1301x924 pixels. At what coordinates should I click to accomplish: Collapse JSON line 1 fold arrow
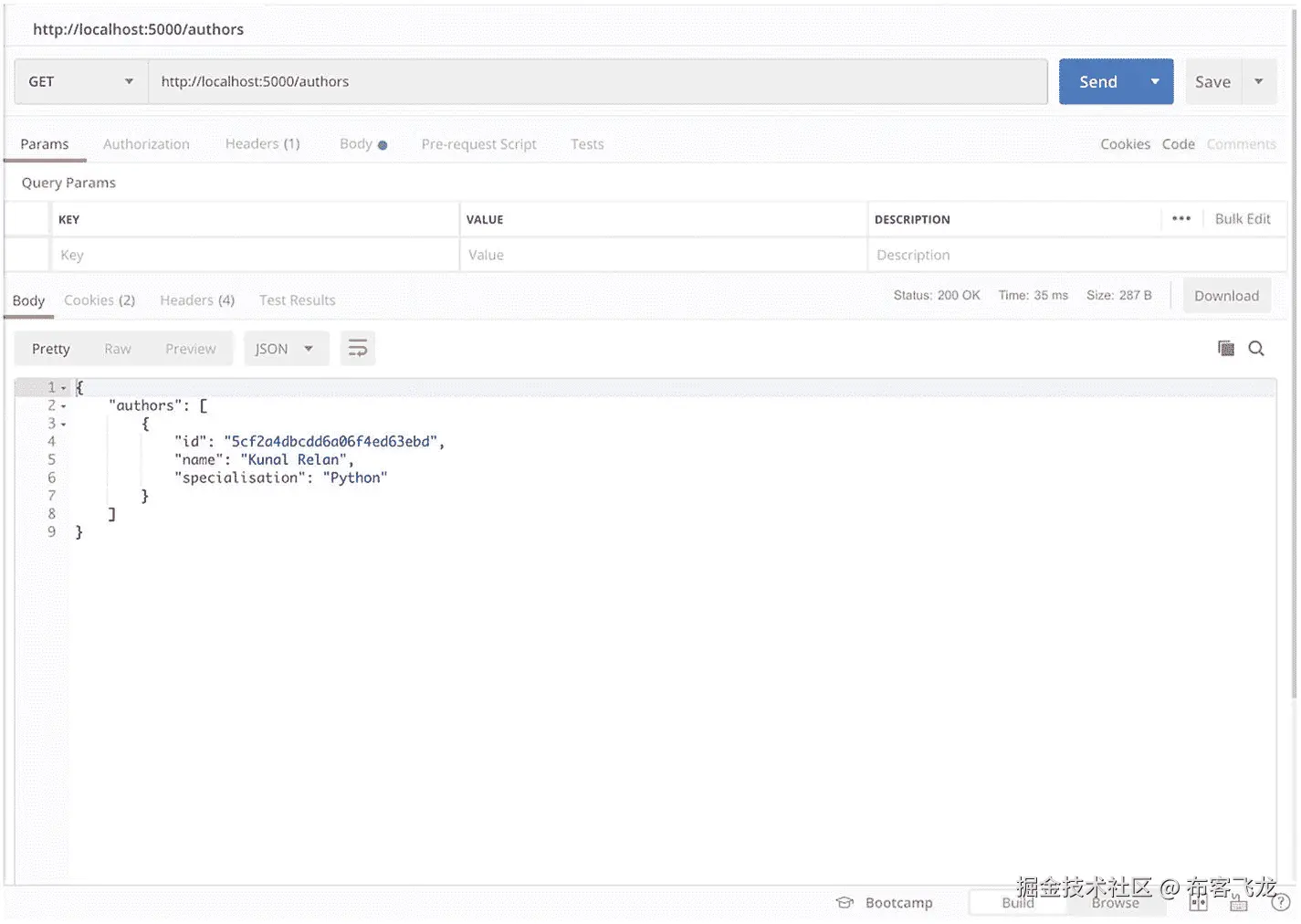tap(63, 388)
